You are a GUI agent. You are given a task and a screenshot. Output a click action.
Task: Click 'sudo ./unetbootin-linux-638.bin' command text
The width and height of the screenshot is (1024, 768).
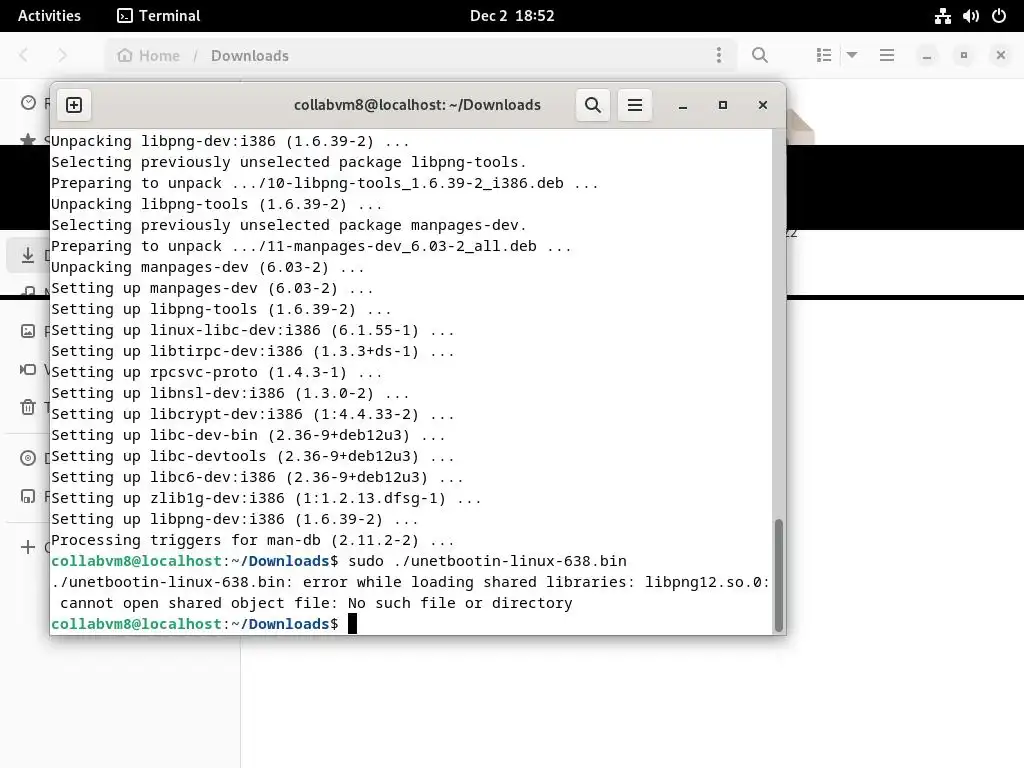pyautogui.click(x=487, y=561)
